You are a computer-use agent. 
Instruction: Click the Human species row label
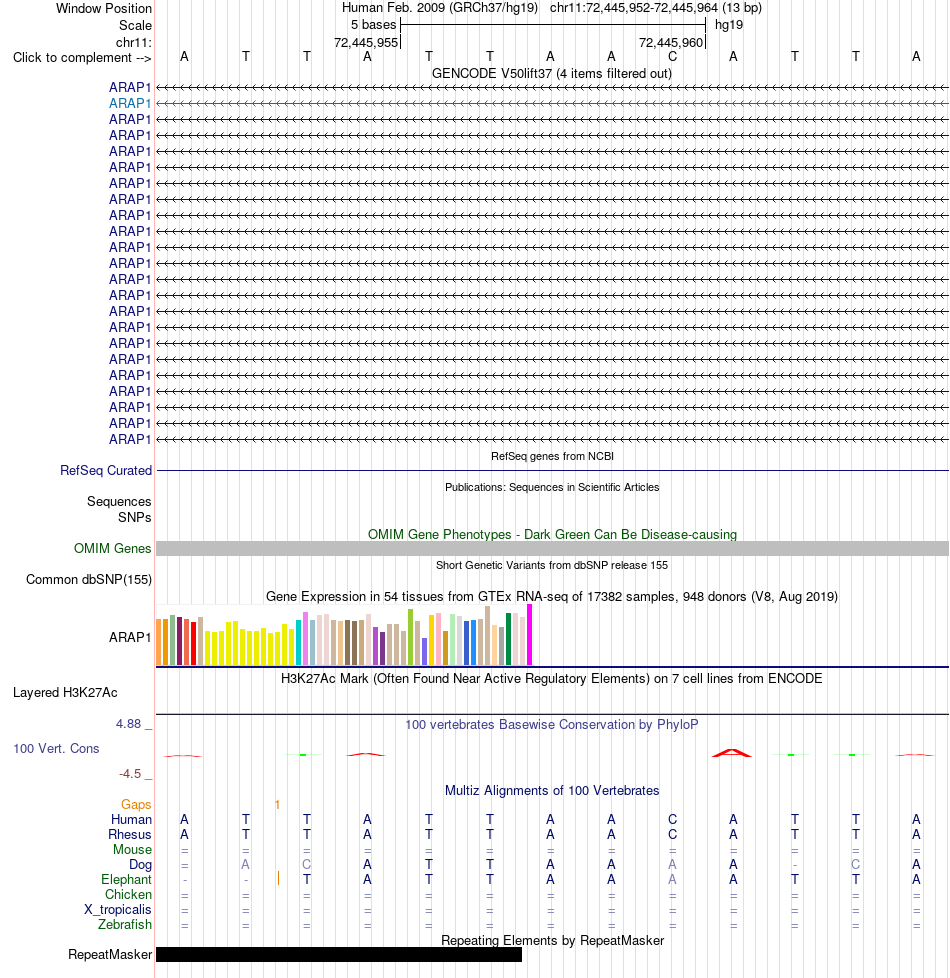point(131,820)
